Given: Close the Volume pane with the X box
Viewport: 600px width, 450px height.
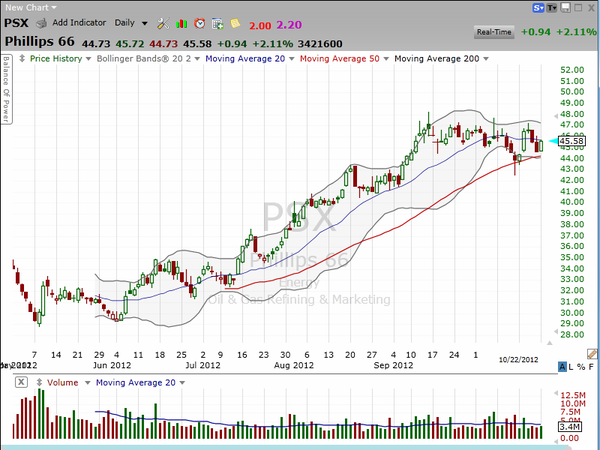Looking at the screenshot, I should (x=21, y=382).
